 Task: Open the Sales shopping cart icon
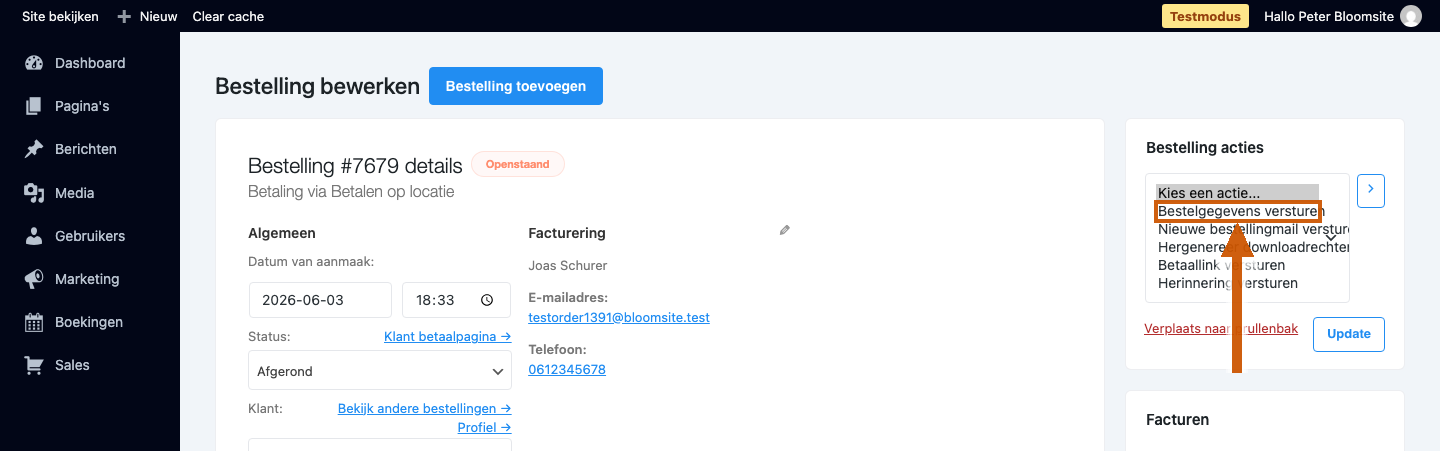click(x=34, y=365)
